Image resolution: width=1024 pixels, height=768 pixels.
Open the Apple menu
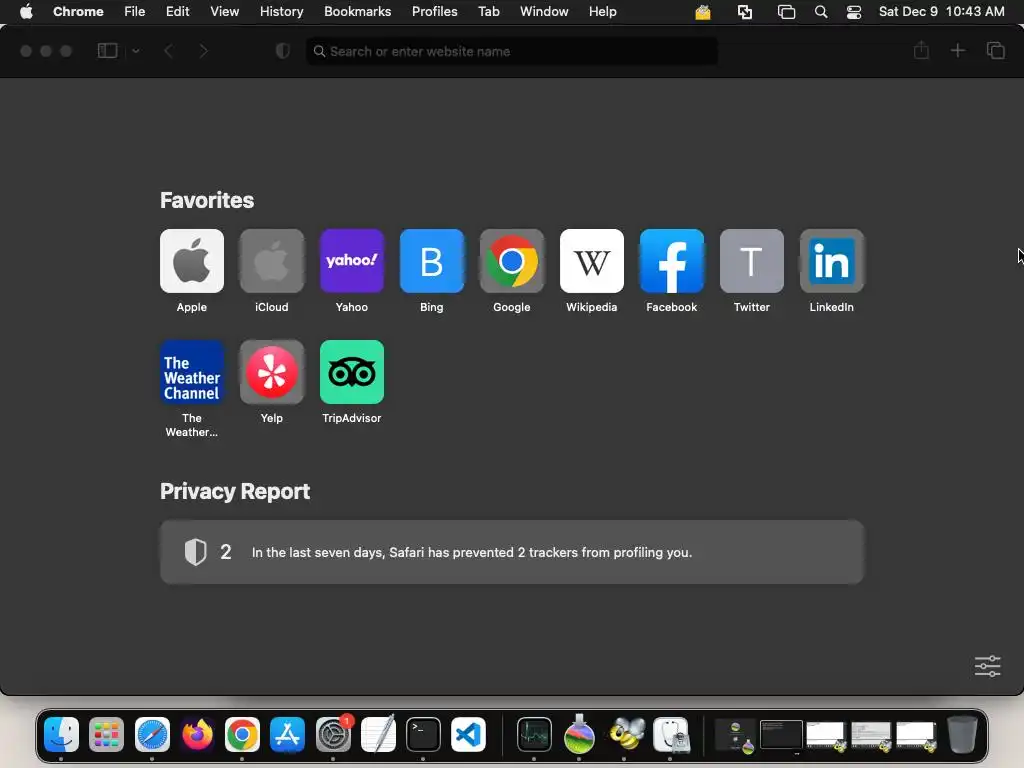pyautogui.click(x=26, y=12)
